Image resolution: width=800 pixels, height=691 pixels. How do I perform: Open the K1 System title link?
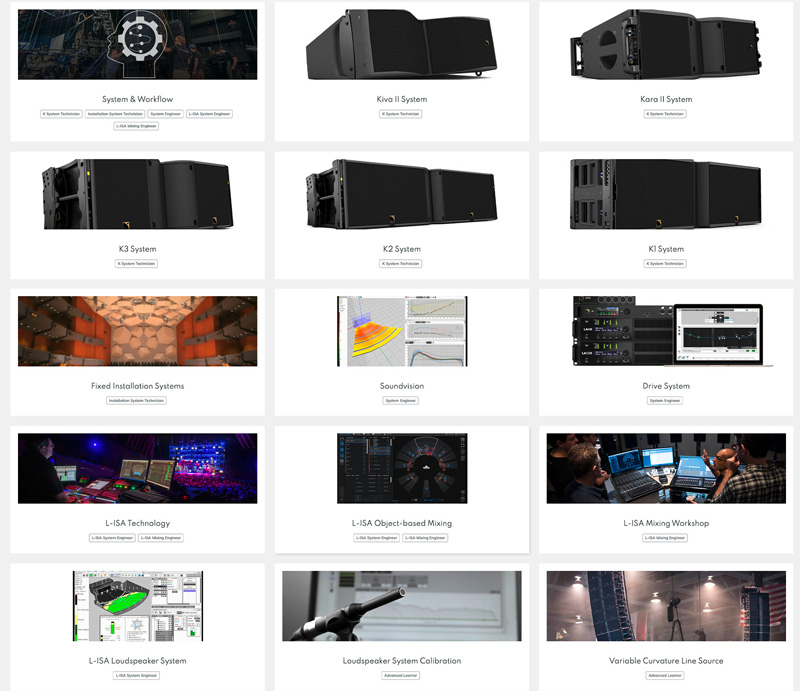(666, 249)
